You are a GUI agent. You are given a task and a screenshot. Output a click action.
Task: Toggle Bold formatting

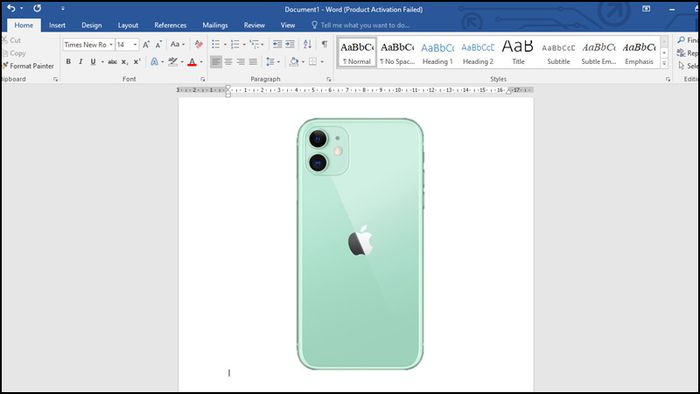point(68,62)
